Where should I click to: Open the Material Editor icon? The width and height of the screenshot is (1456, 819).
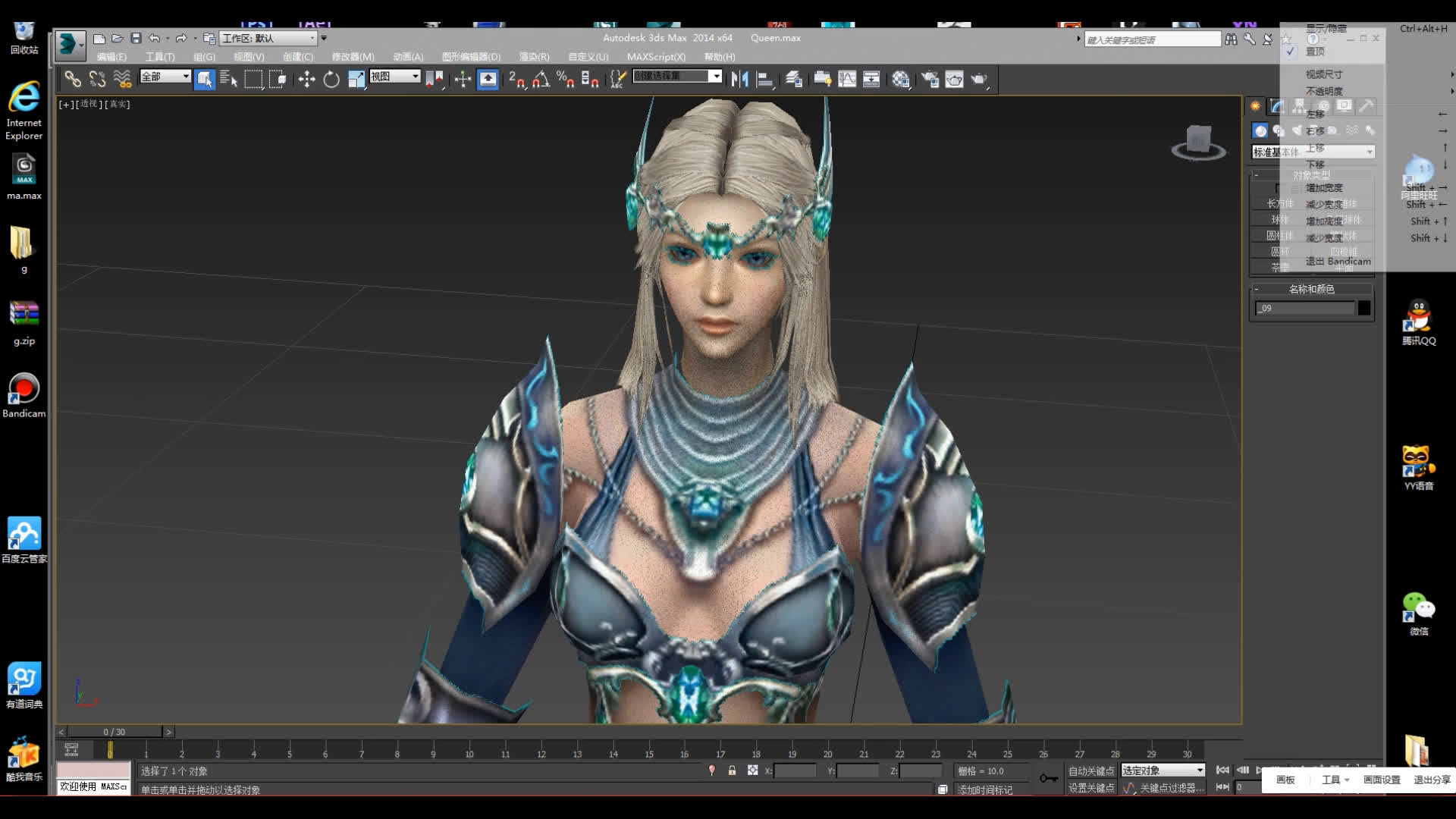tap(901, 79)
